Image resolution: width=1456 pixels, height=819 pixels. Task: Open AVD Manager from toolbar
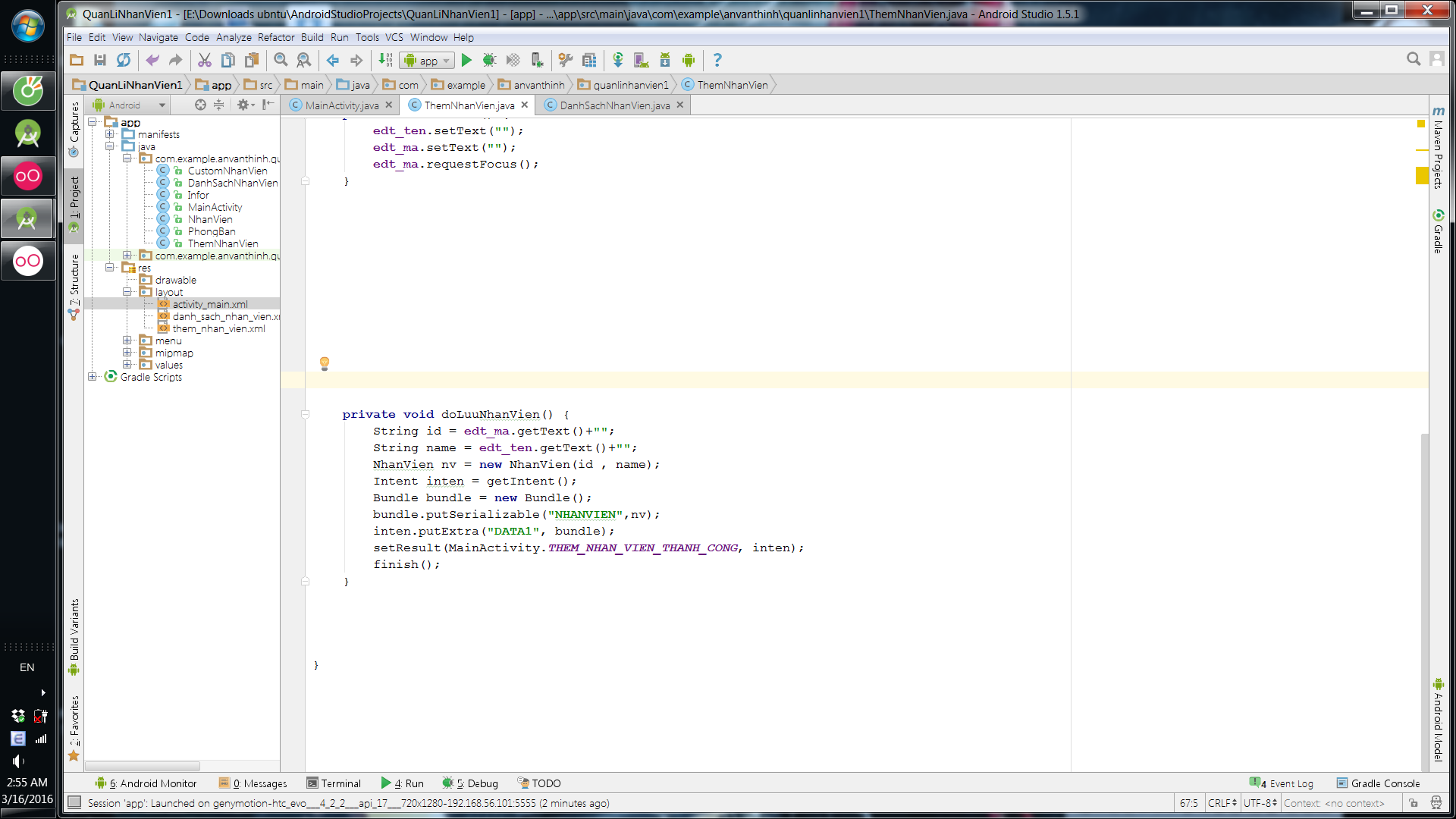click(641, 60)
